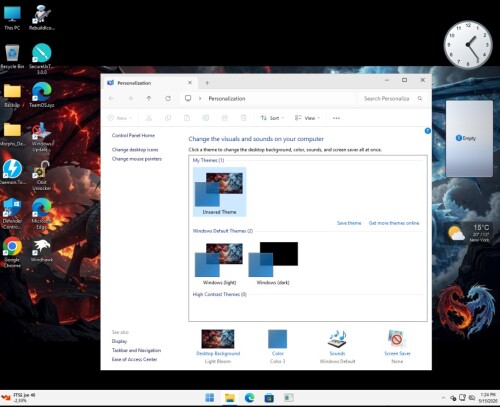Select the Backup folder on desktop
The image size is (500, 407).
[12, 95]
